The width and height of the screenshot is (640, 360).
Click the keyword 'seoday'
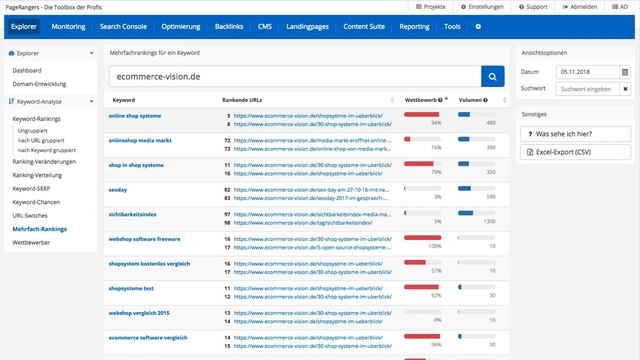pos(118,190)
